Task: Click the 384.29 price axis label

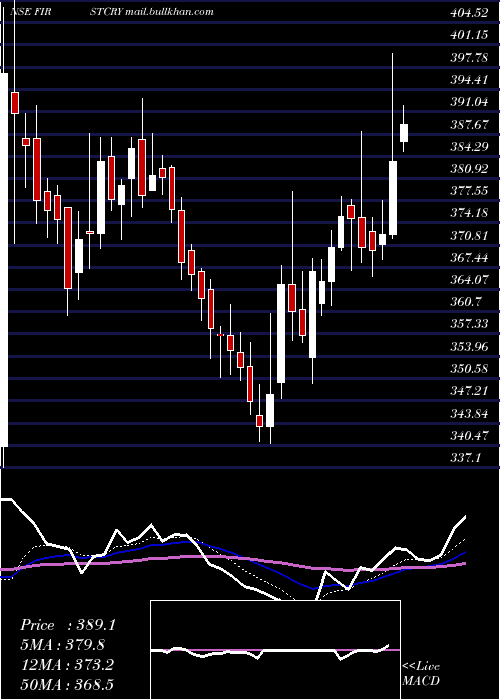Action: [469, 146]
